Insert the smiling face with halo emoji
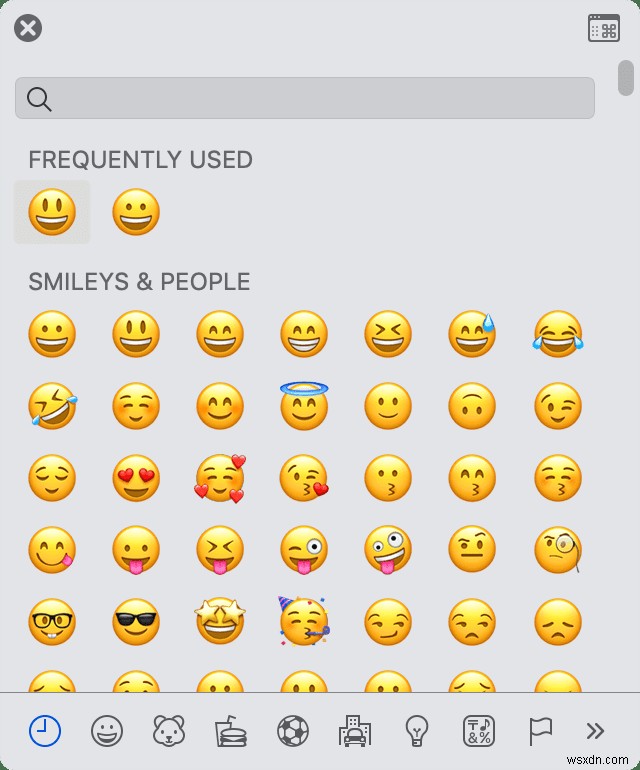 point(304,406)
